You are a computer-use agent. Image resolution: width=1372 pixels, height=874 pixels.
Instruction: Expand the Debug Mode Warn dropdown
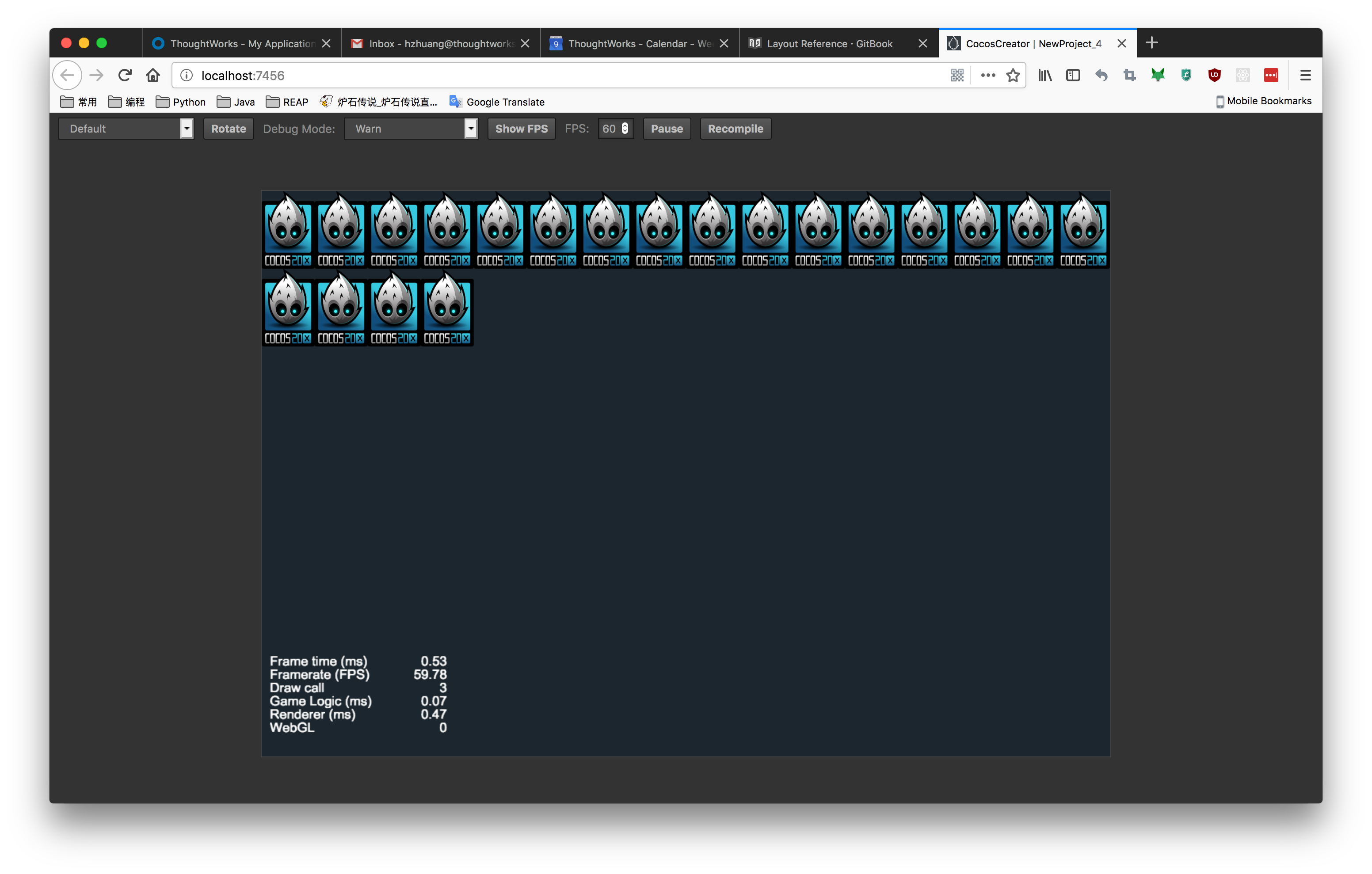coord(411,129)
